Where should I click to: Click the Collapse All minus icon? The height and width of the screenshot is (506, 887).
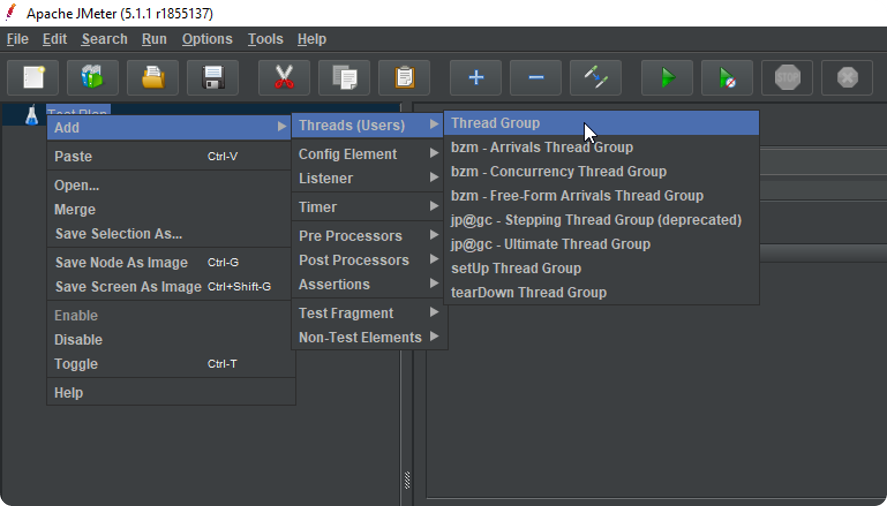[x=536, y=78]
